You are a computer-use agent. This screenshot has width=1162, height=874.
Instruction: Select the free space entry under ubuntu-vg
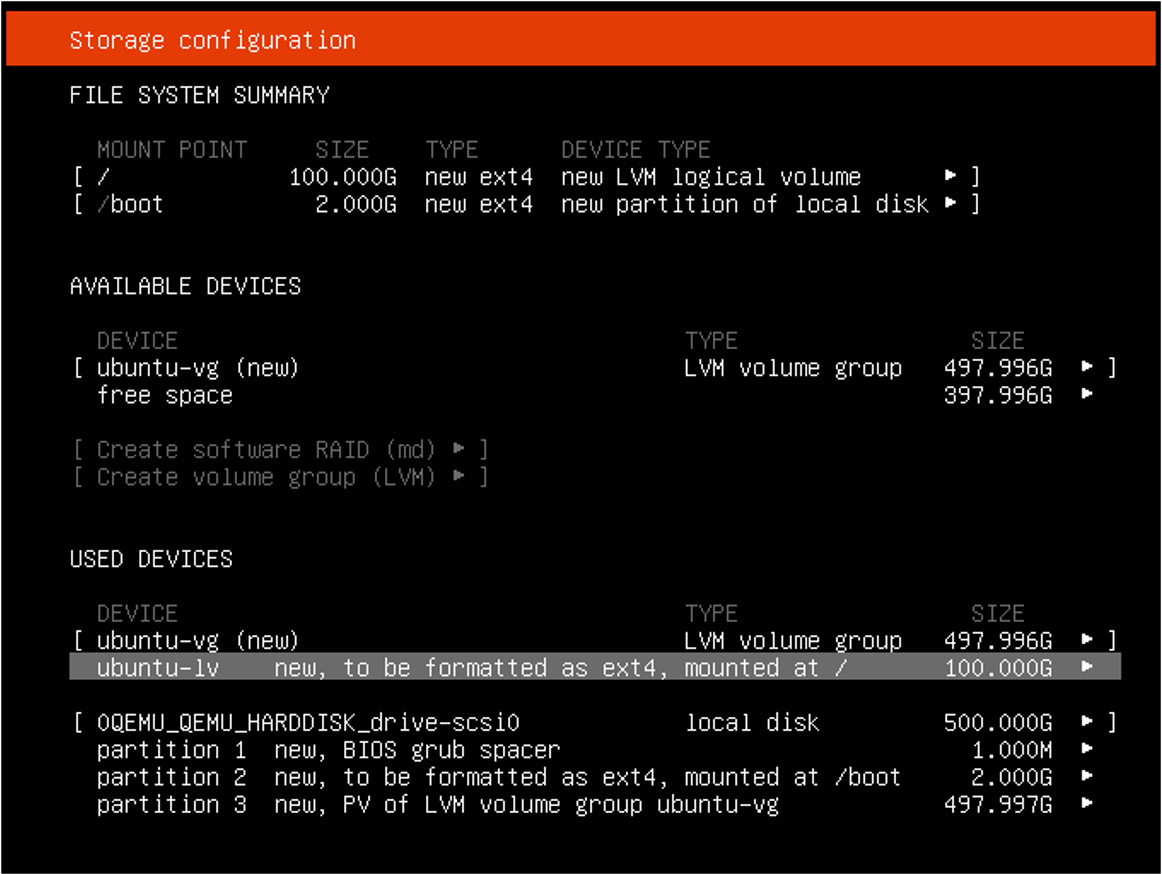coord(165,395)
